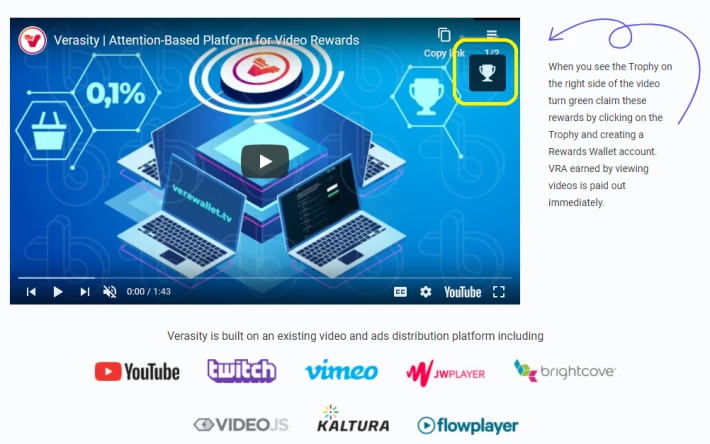Skip to next video

[x=85, y=292]
